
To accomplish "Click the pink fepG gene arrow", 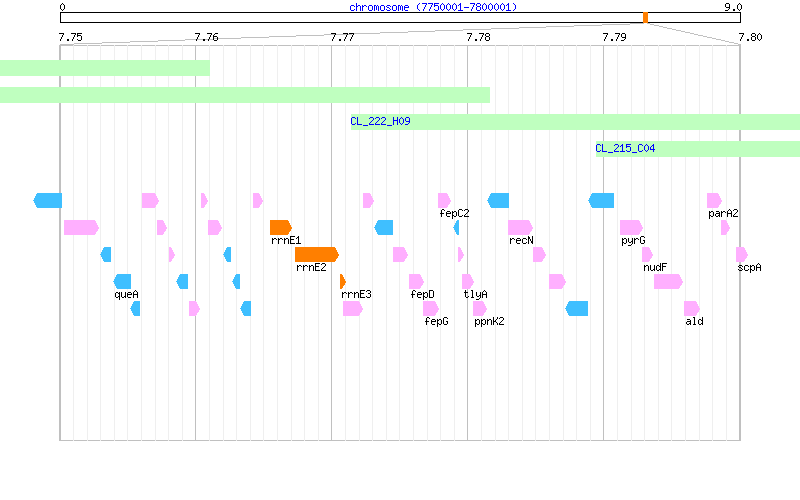I will tap(431, 309).
